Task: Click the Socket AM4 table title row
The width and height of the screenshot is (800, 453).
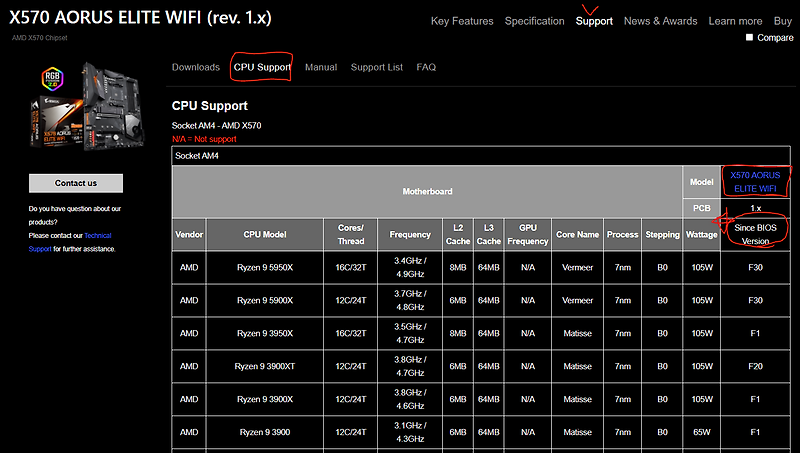Action: pos(481,156)
